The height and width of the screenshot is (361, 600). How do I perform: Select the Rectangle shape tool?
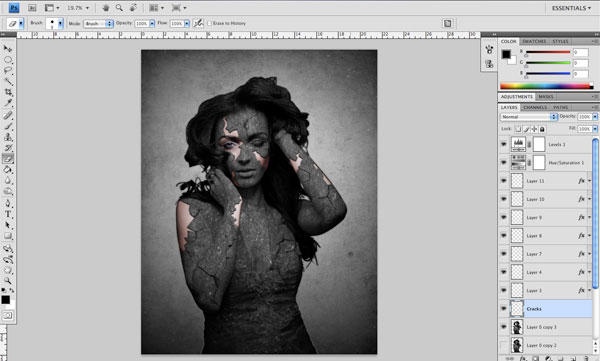[x=8, y=236]
